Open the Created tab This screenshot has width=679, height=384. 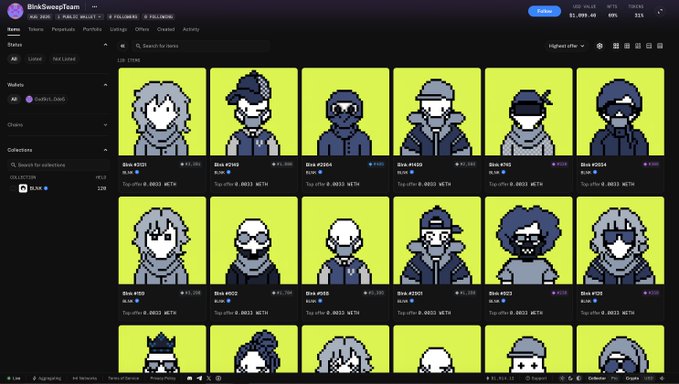coord(166,29)
